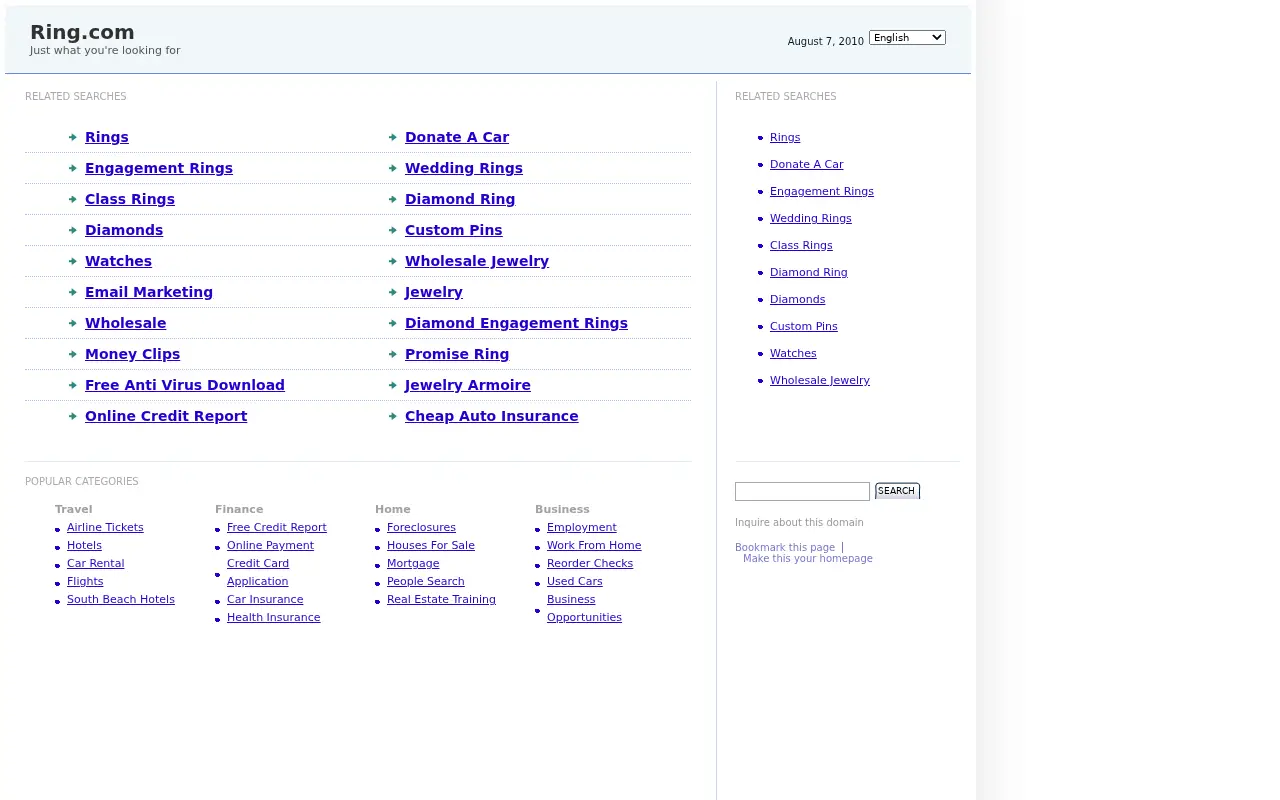This screenshot has height=800, width=1280.
Task: Click Bookmark this page link
Action: (x=785, y=547)
